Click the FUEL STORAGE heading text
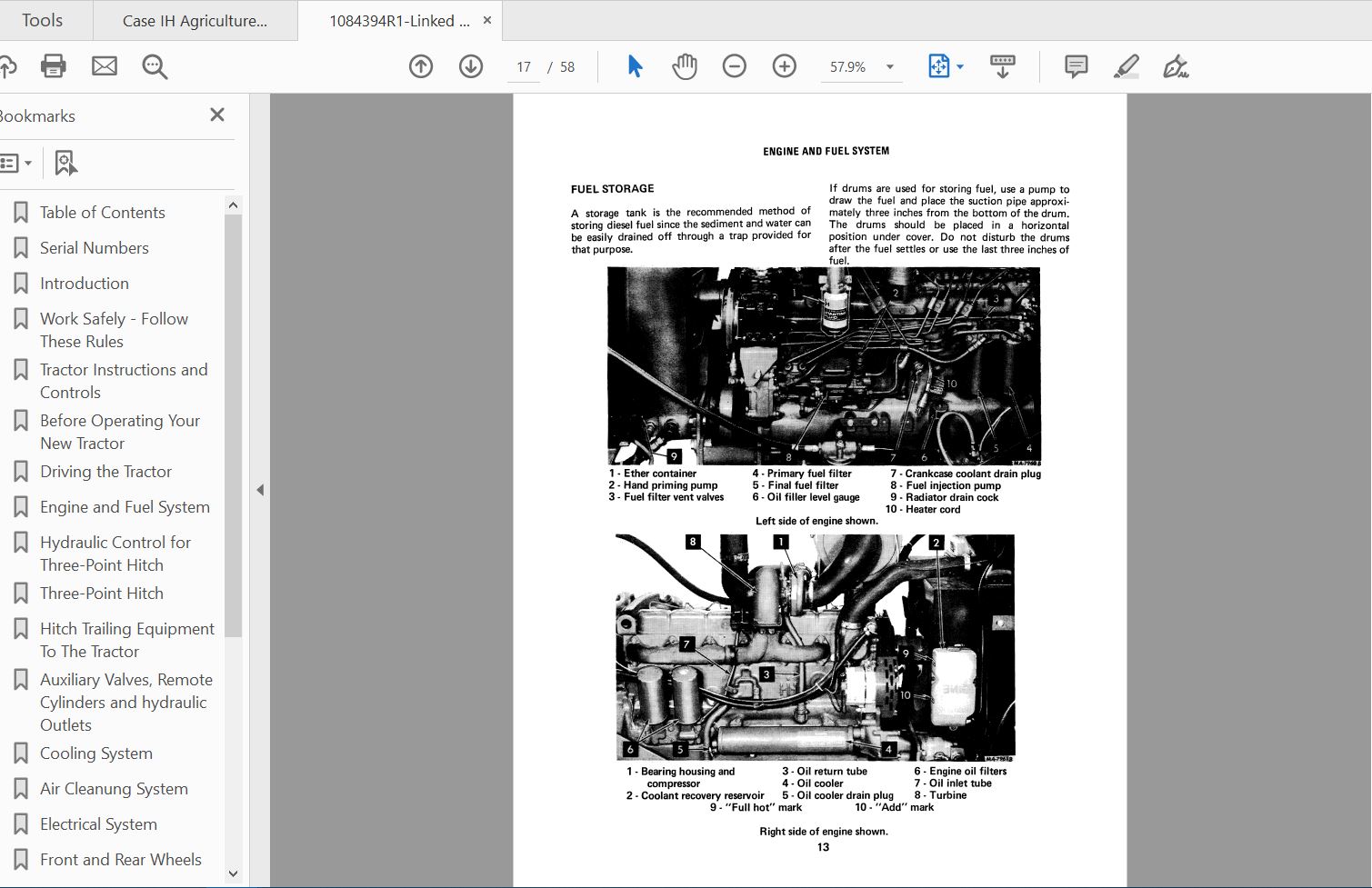 (613, 189)
